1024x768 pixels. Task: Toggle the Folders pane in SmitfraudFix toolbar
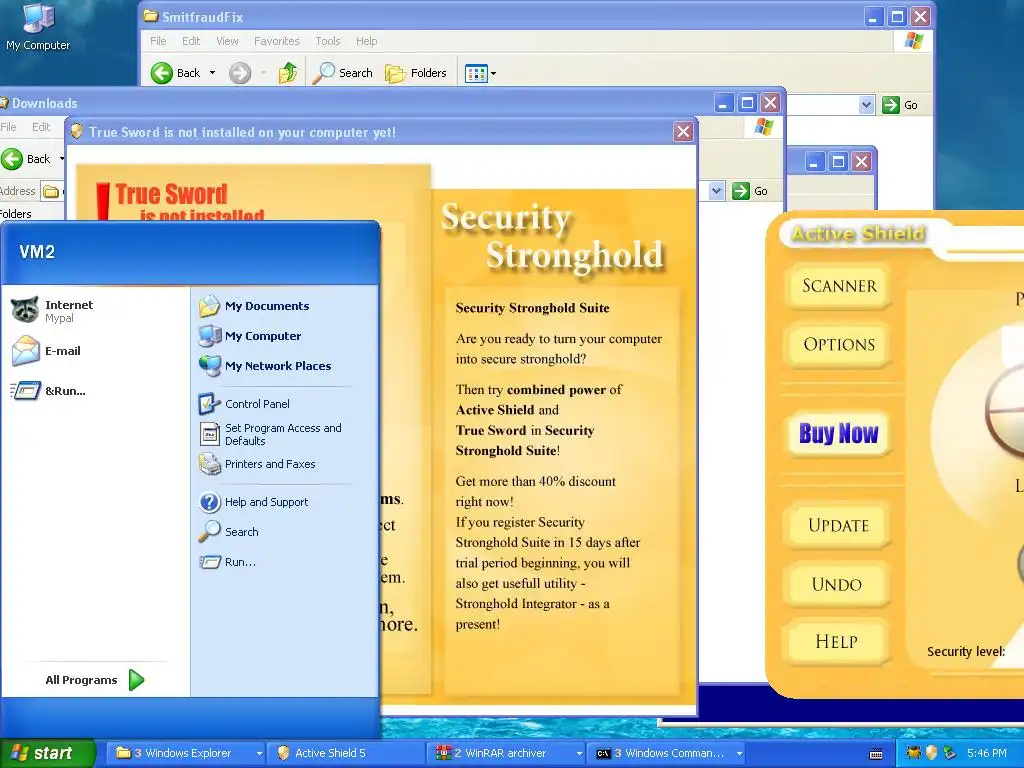415,73
